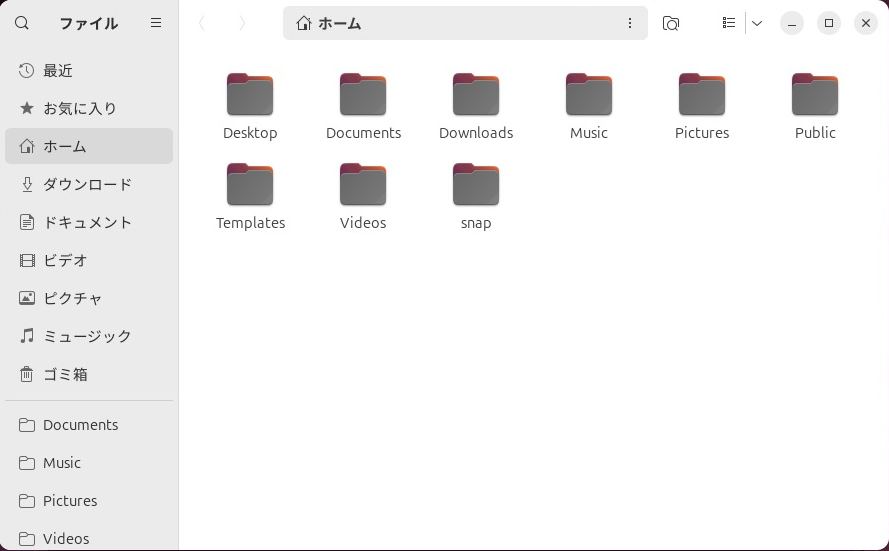Select the Downloads folder icon
Viewport: 889px width, 551px height.
point(476,96)
